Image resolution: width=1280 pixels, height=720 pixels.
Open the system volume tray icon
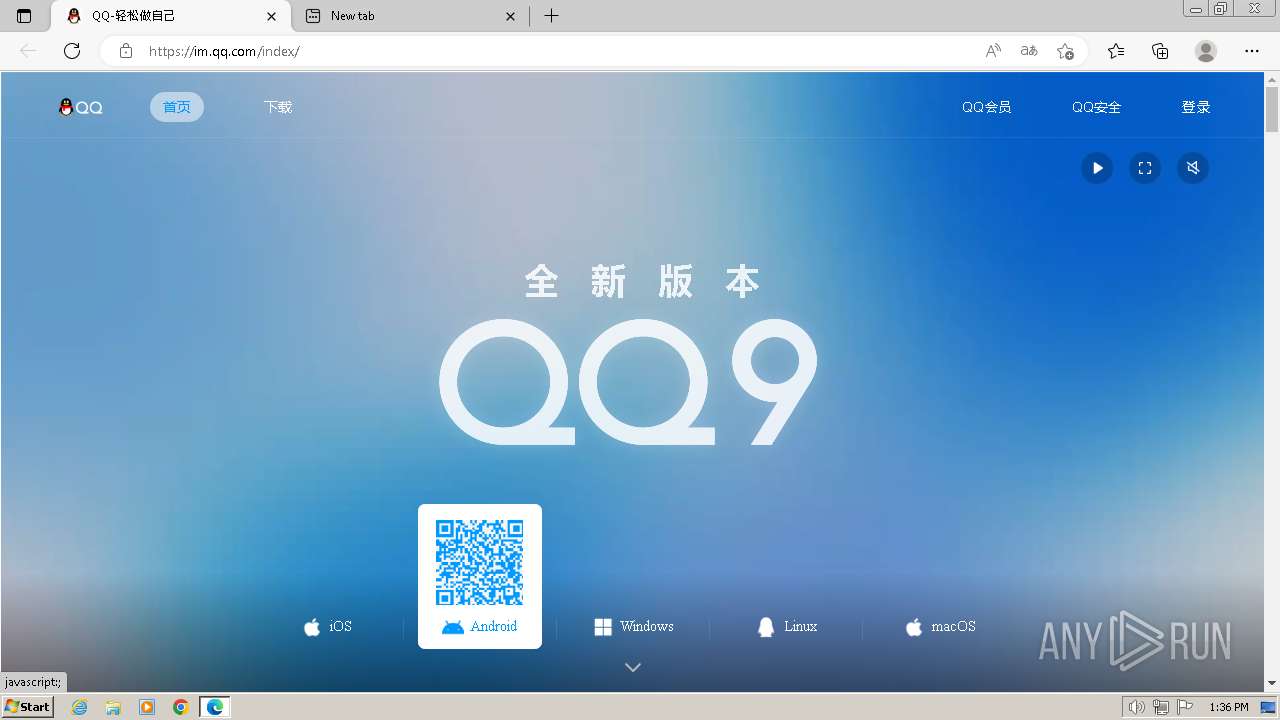point(1137,707)
